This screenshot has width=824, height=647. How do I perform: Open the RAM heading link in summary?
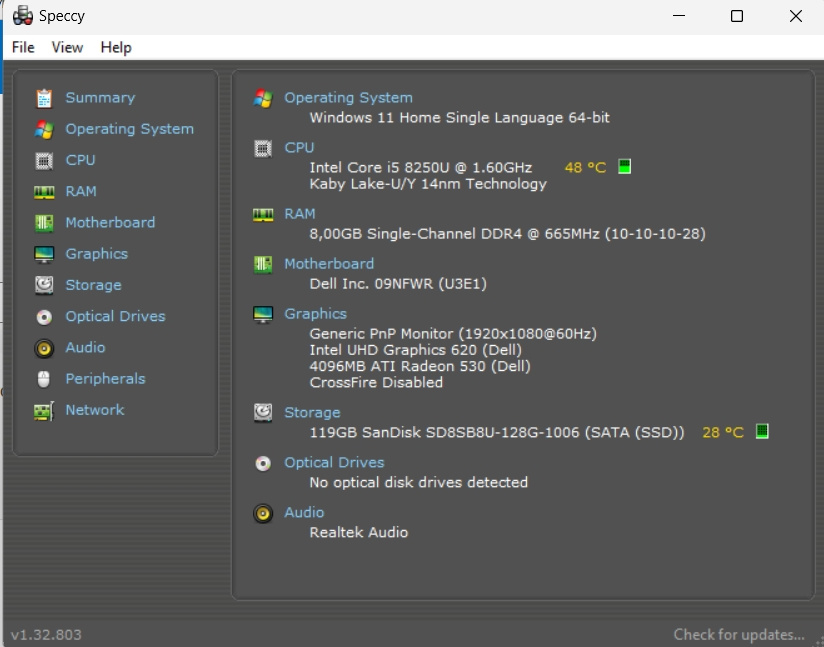click(x=300, y=214)
